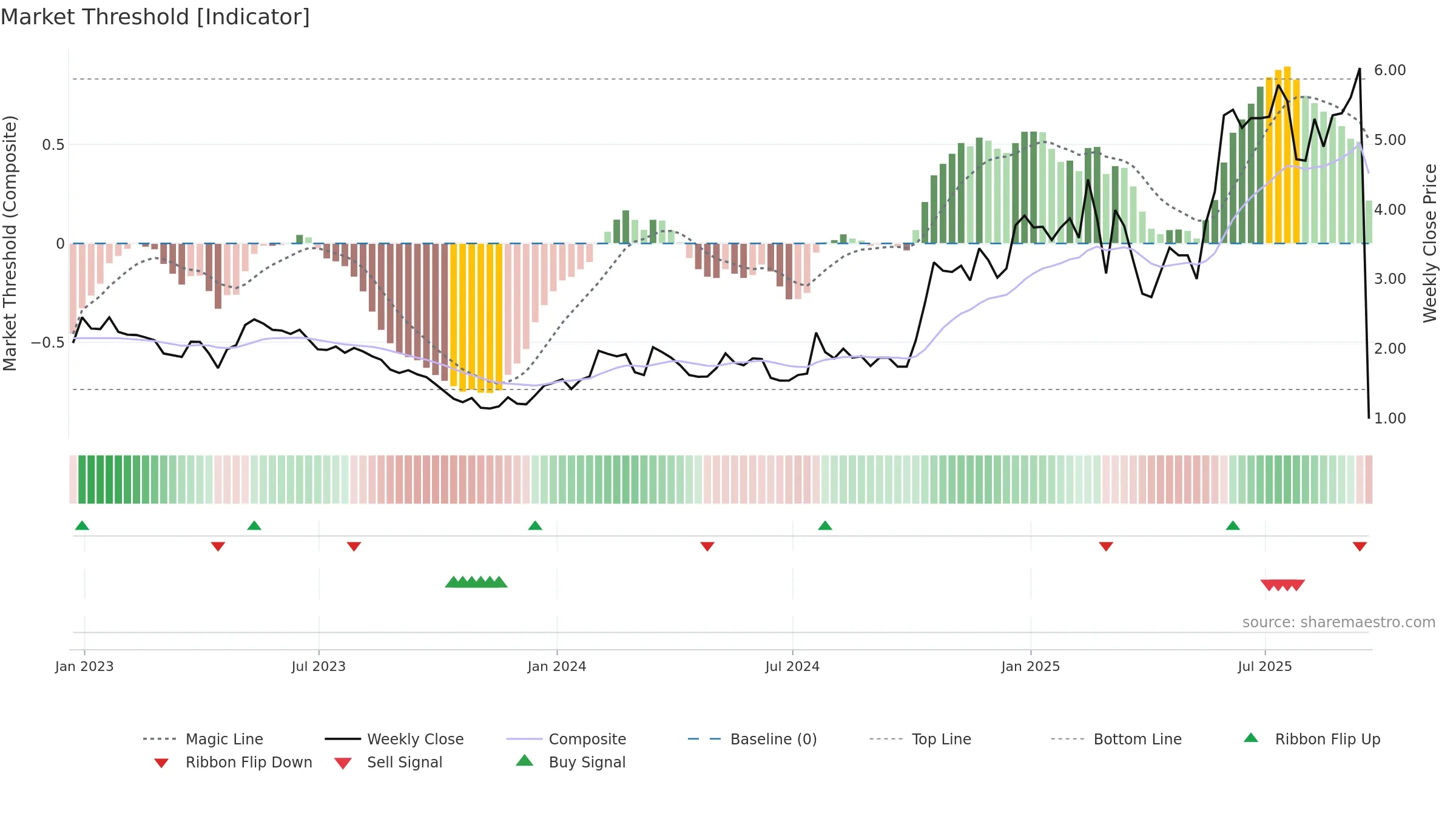1456x819 pixels.
Task: Select the ribbon flip down marker after Jan 2025
Action: pyautogui.click(x=1106, y=547)
